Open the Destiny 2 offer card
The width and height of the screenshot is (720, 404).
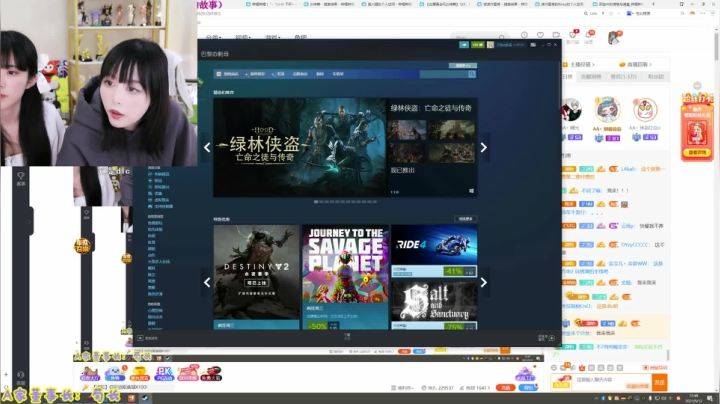click(256, 277)
